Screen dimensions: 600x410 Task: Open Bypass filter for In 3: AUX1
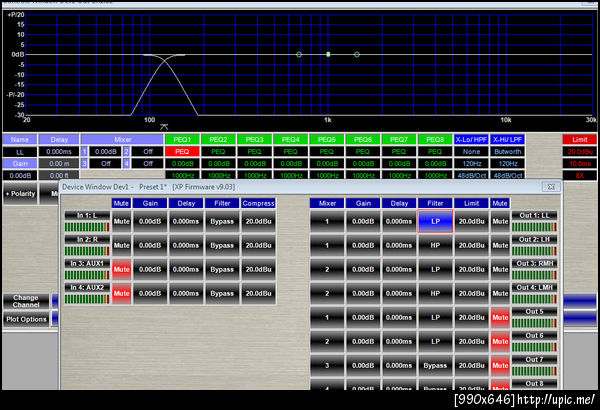(222, 270)
